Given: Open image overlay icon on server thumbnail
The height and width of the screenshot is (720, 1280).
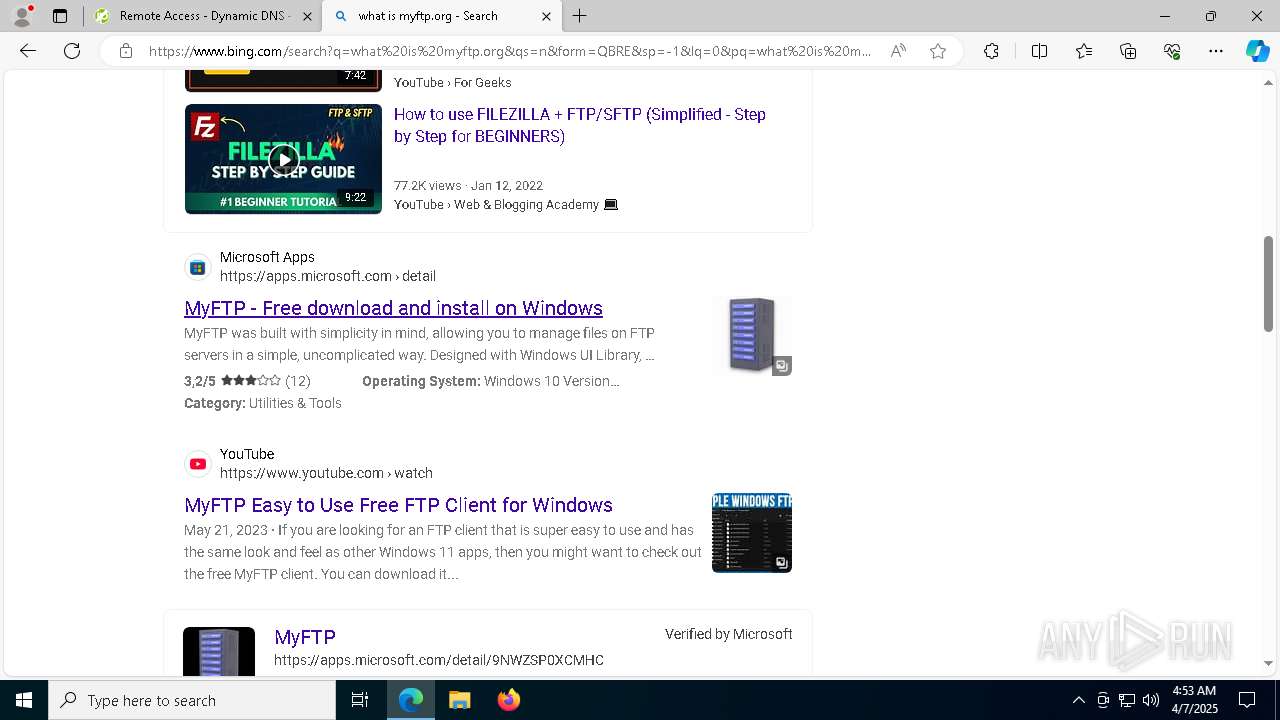Looking at the screenshot, I should [782, 366].
